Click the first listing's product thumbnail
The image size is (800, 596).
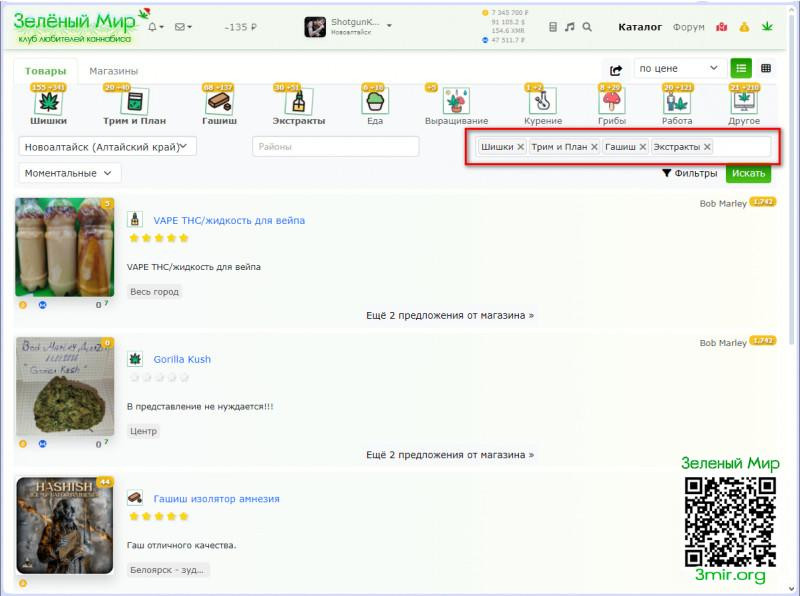coord(65,247)
